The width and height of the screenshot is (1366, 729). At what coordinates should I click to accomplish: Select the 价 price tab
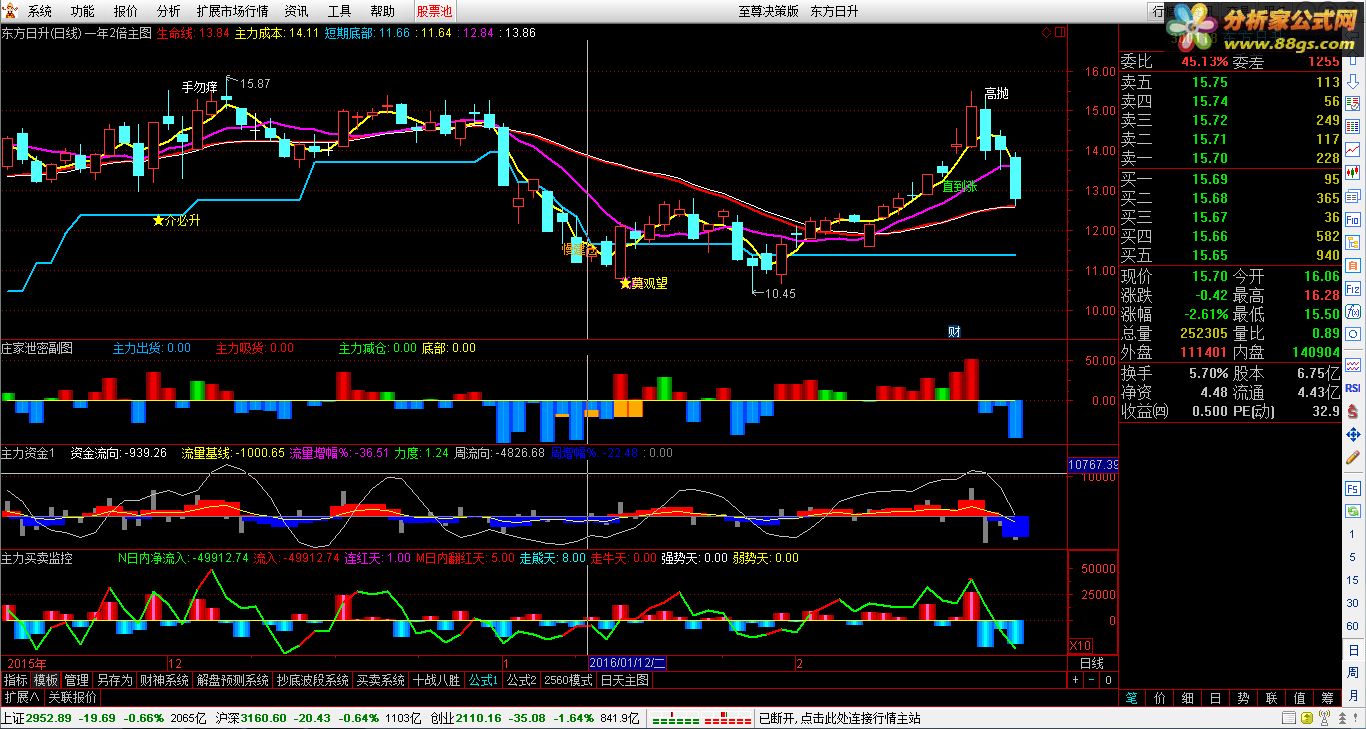[1159, 697]
